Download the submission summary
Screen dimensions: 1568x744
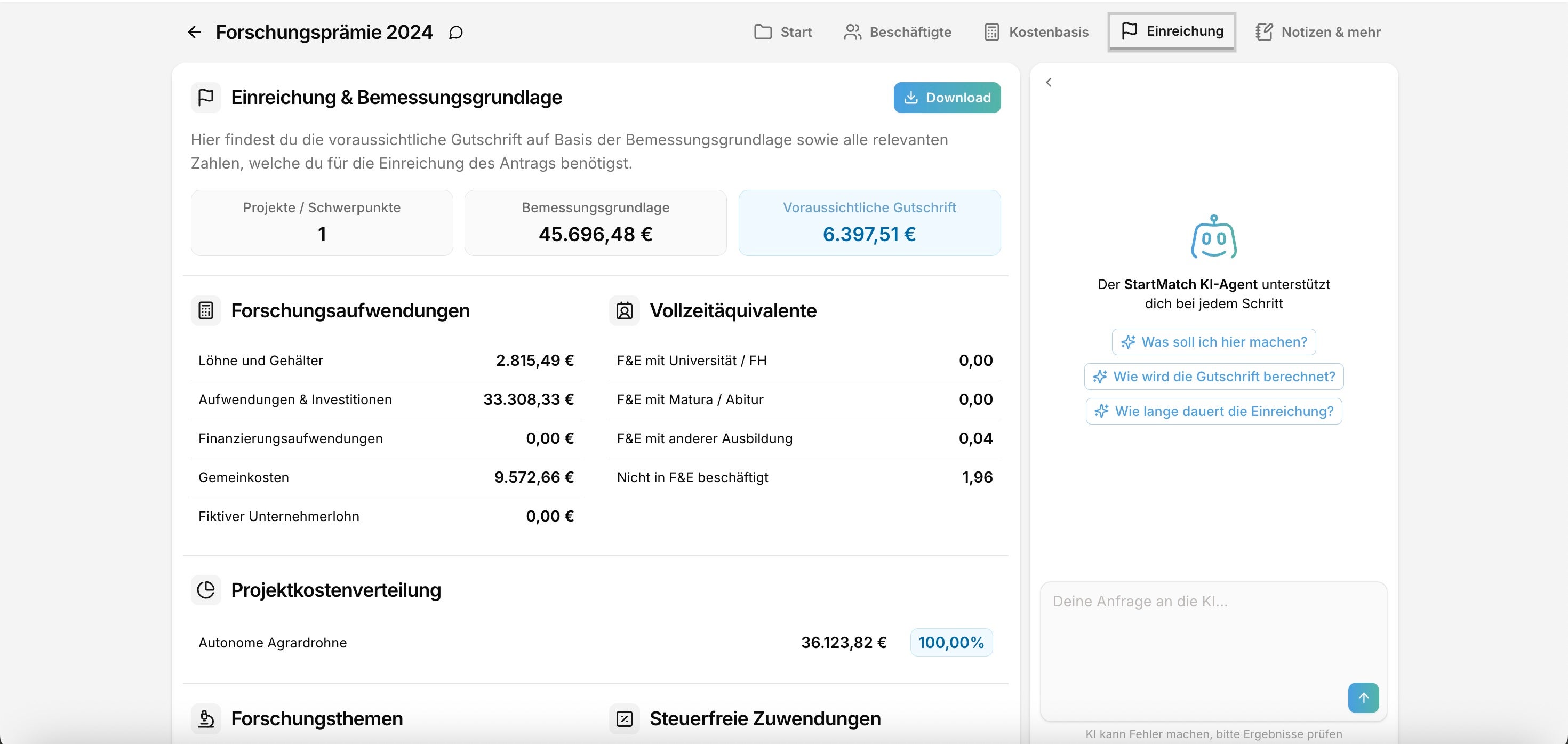947,98
